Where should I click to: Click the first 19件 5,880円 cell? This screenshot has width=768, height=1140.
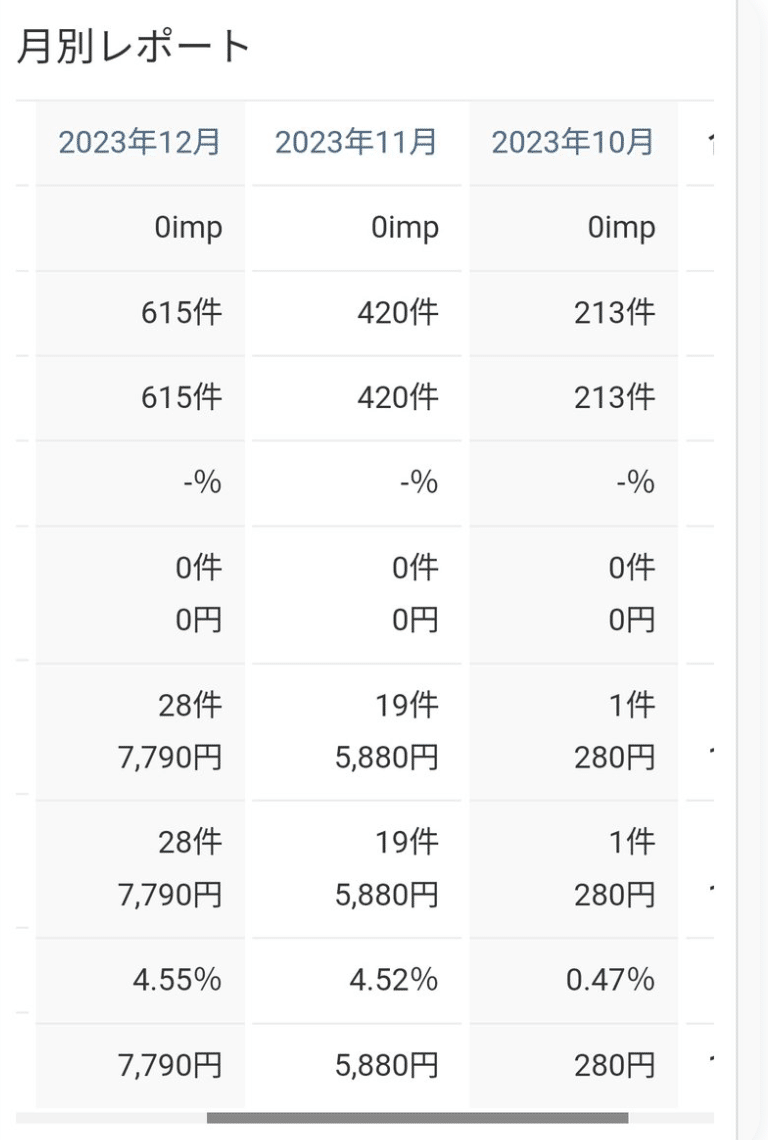pyautogui.click(x=357, y=731)
